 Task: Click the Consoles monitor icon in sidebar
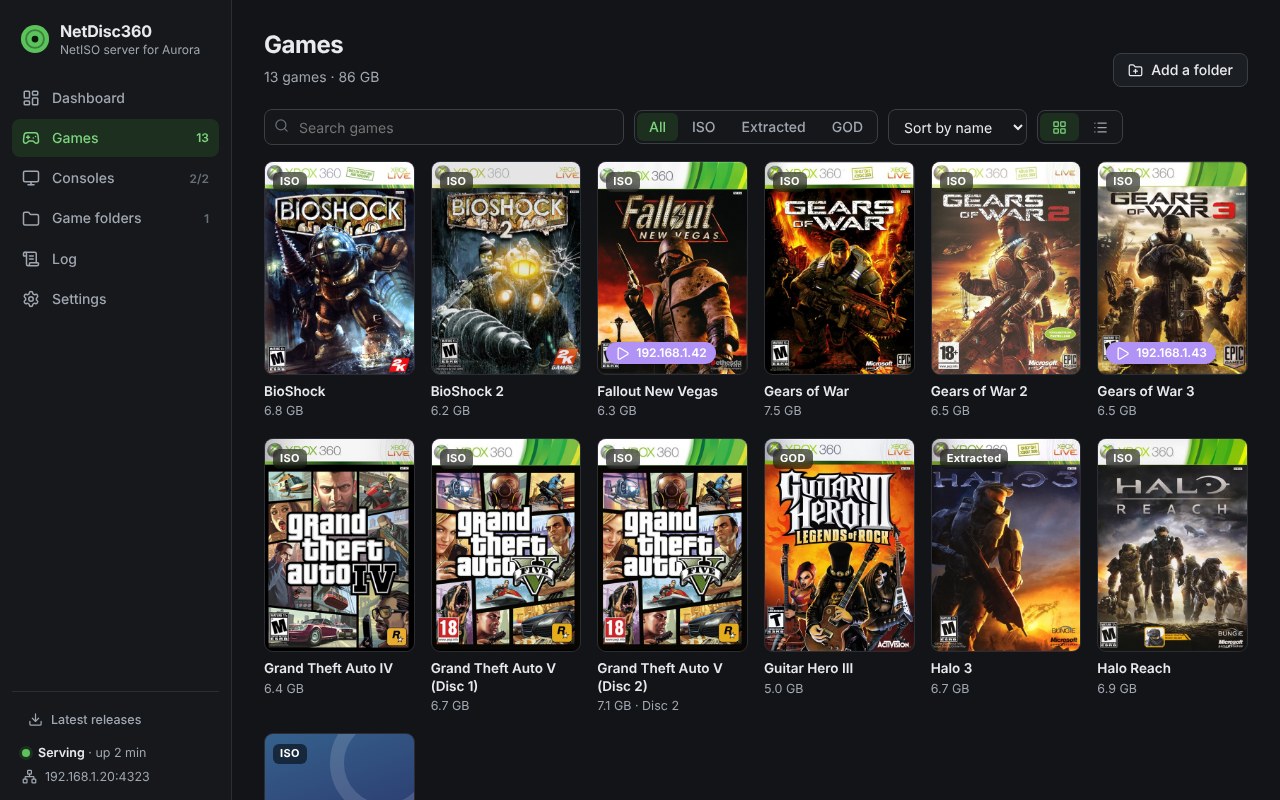31,178
